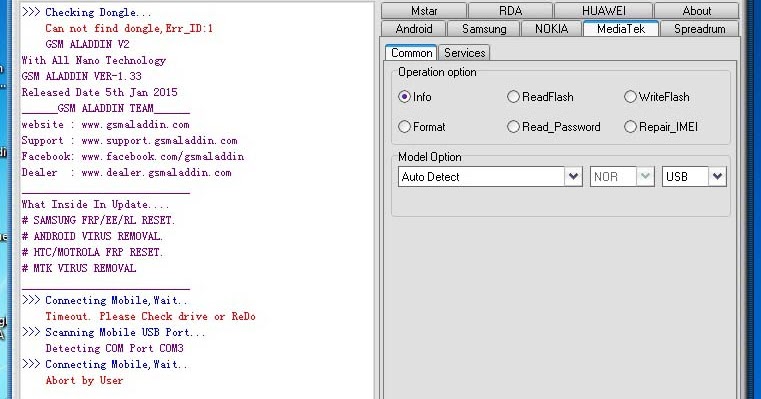Viewport: 761px width, 399px height.
Task: Click the 'Timeout. Please Check drive or ReDo' line
Action: coord(150,316)
